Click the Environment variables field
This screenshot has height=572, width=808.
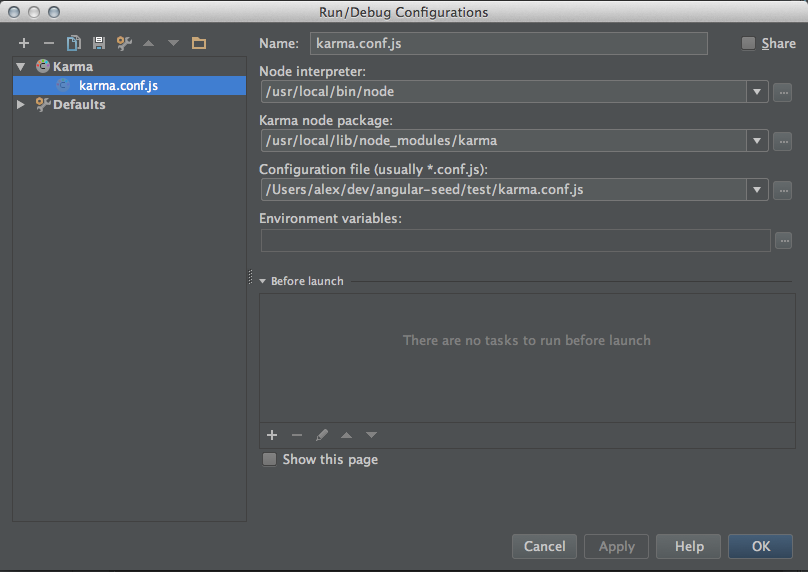pyautogui.click(x=516, y=241)
